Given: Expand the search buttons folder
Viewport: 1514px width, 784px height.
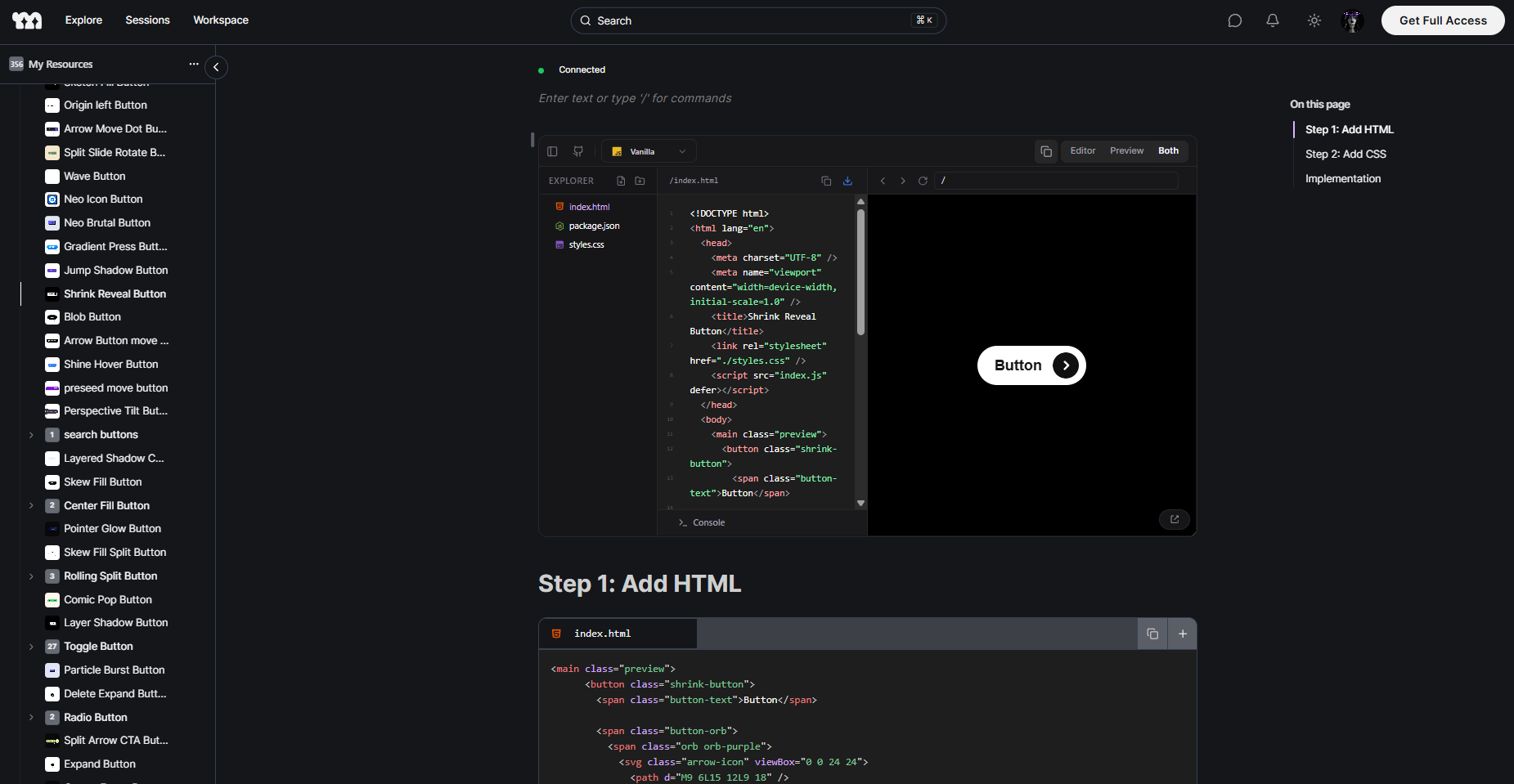Looking at the screenshot, I should coord(31,435).
